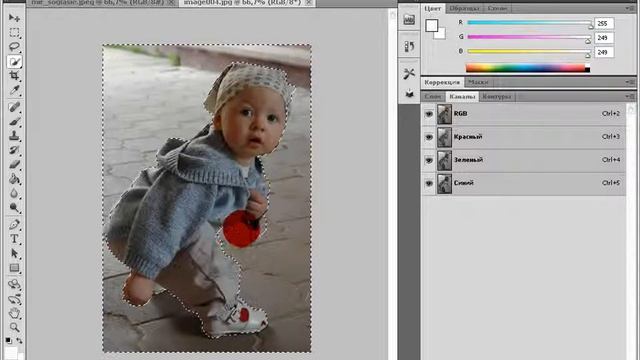The height and width of the screenshot is (360, 640).
Task: Switch to the Маски tab
Action: coord(478,82)
